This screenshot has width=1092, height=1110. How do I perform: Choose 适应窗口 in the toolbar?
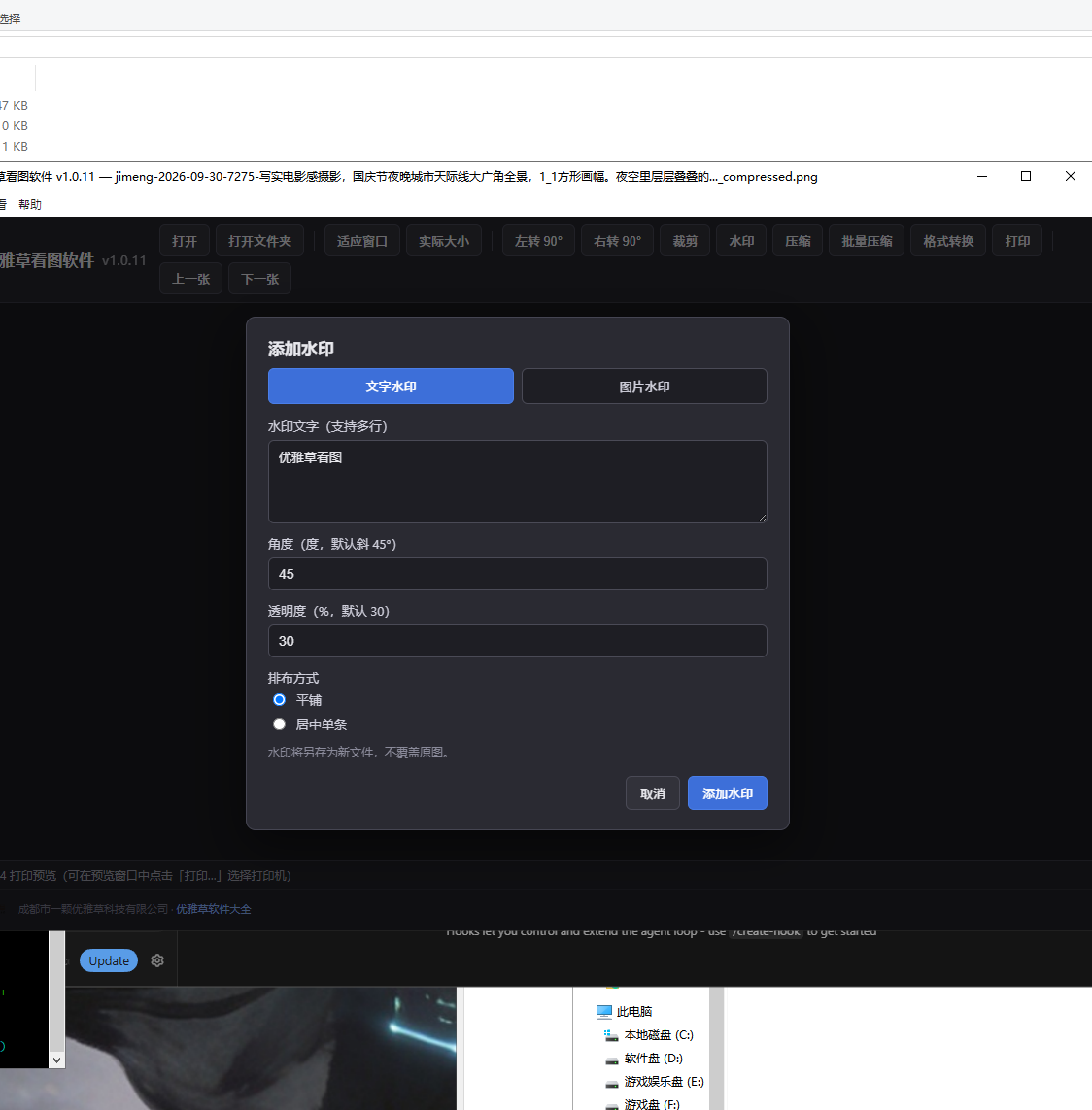[x=361, y=242]
